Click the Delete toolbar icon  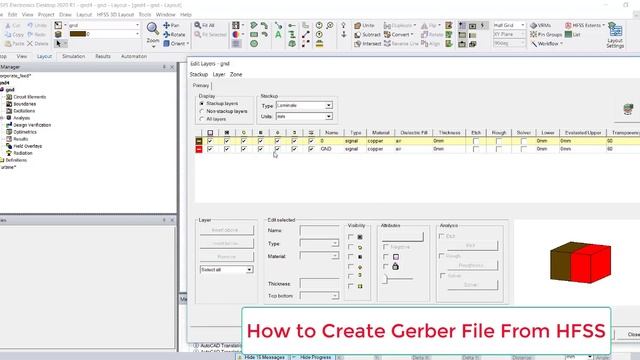[38, 44]
